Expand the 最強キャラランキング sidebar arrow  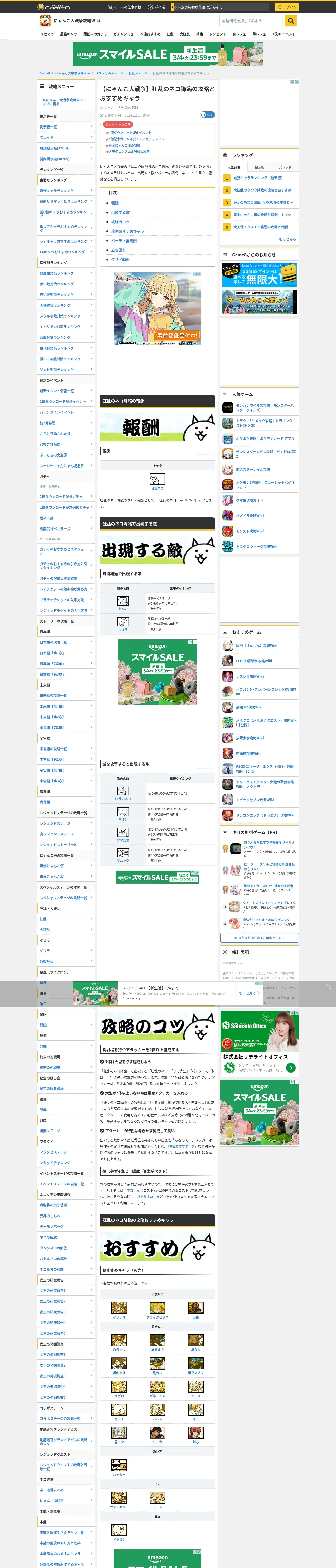(92, 191)
